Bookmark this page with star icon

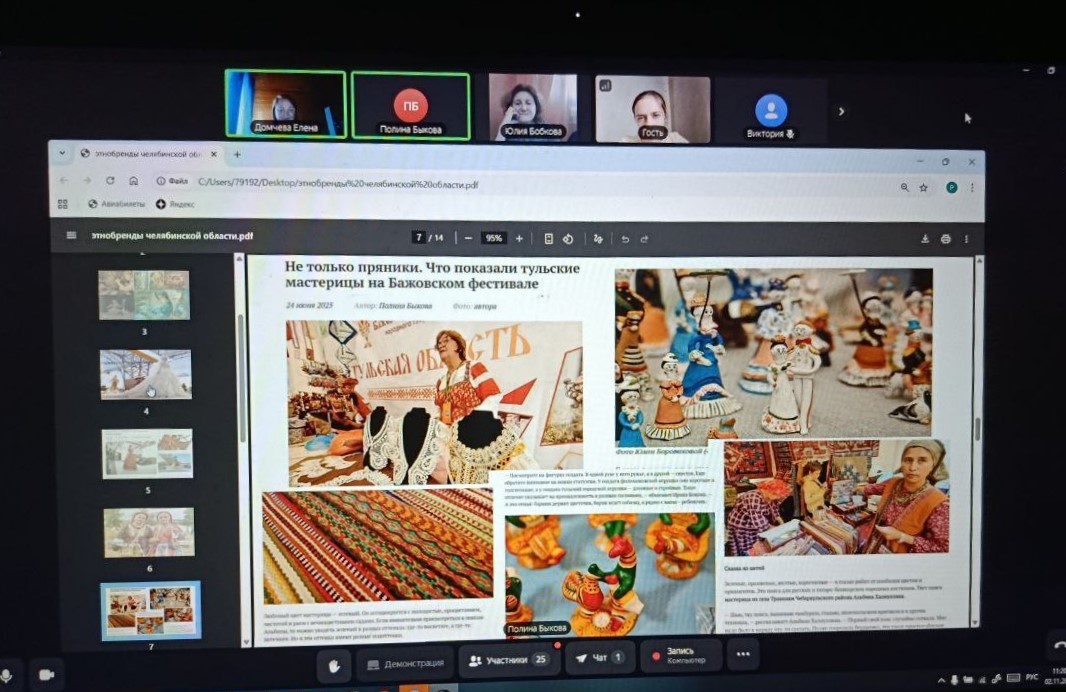click(x=923, y=186)
